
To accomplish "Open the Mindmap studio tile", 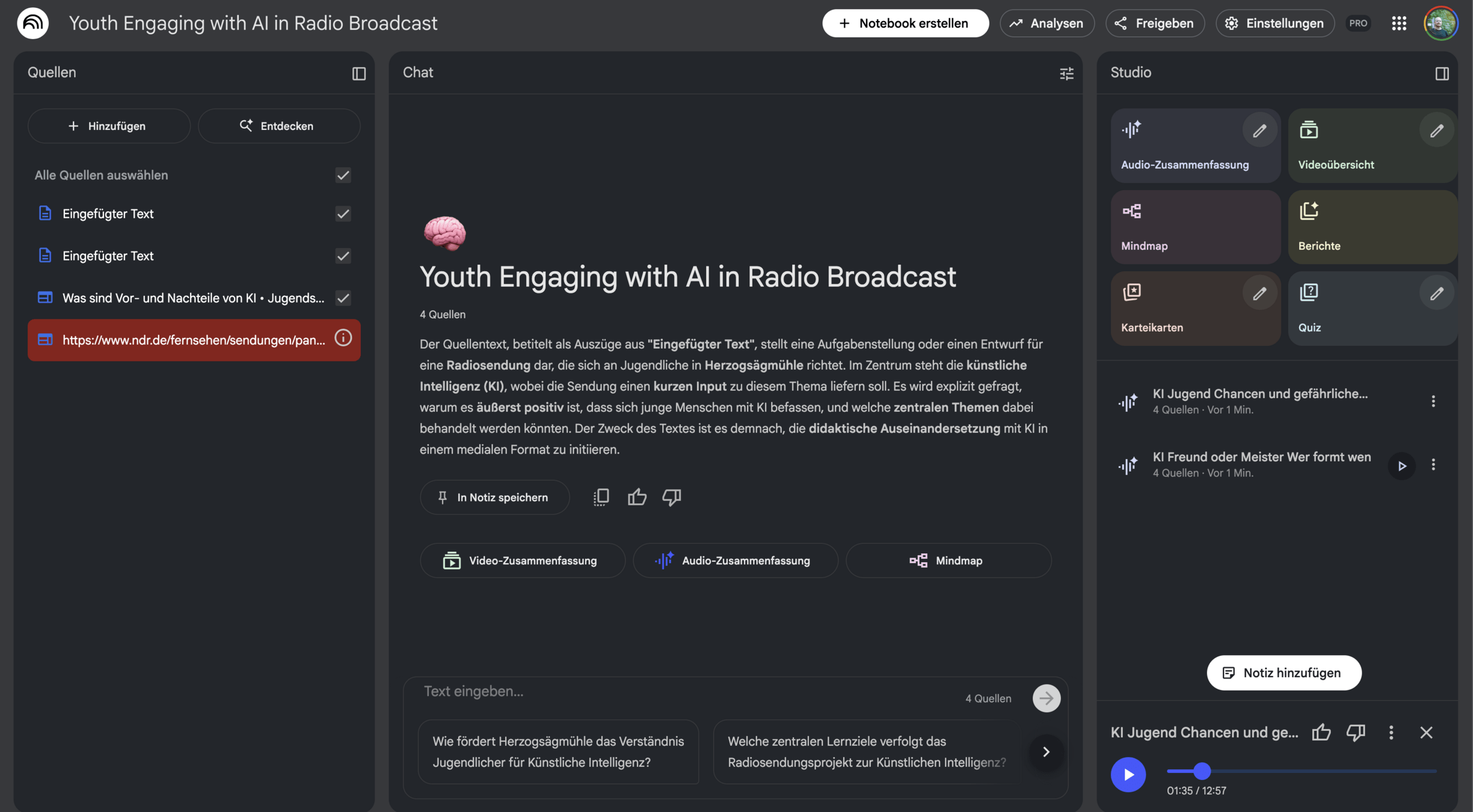I will pos(1195,227).
